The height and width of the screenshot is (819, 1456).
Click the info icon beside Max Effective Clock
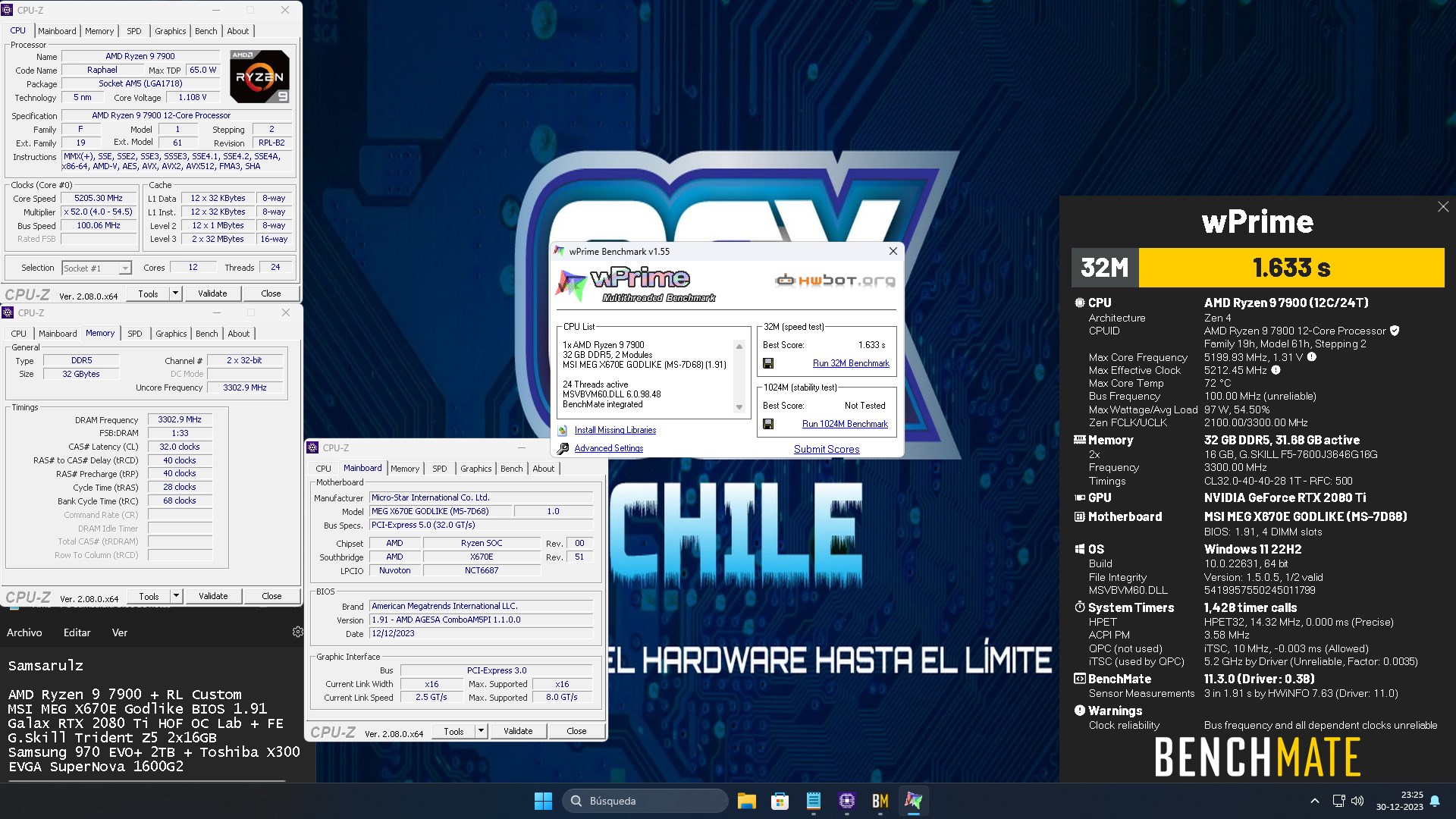click(1276, 370)
